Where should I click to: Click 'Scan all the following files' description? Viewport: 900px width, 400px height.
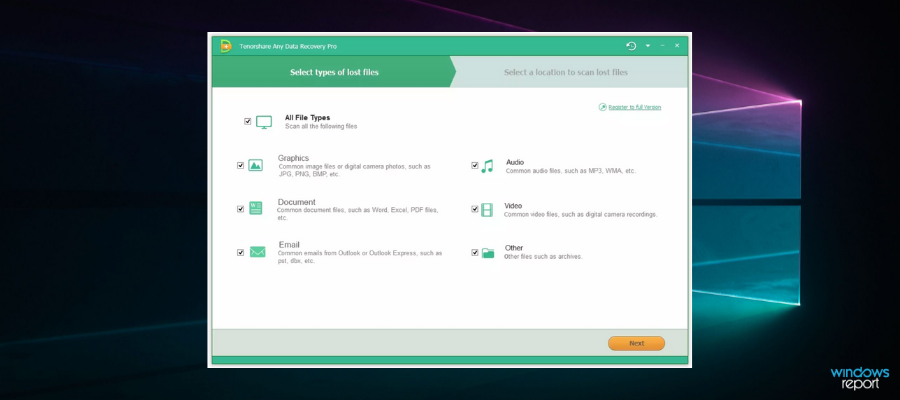point(321,126)
